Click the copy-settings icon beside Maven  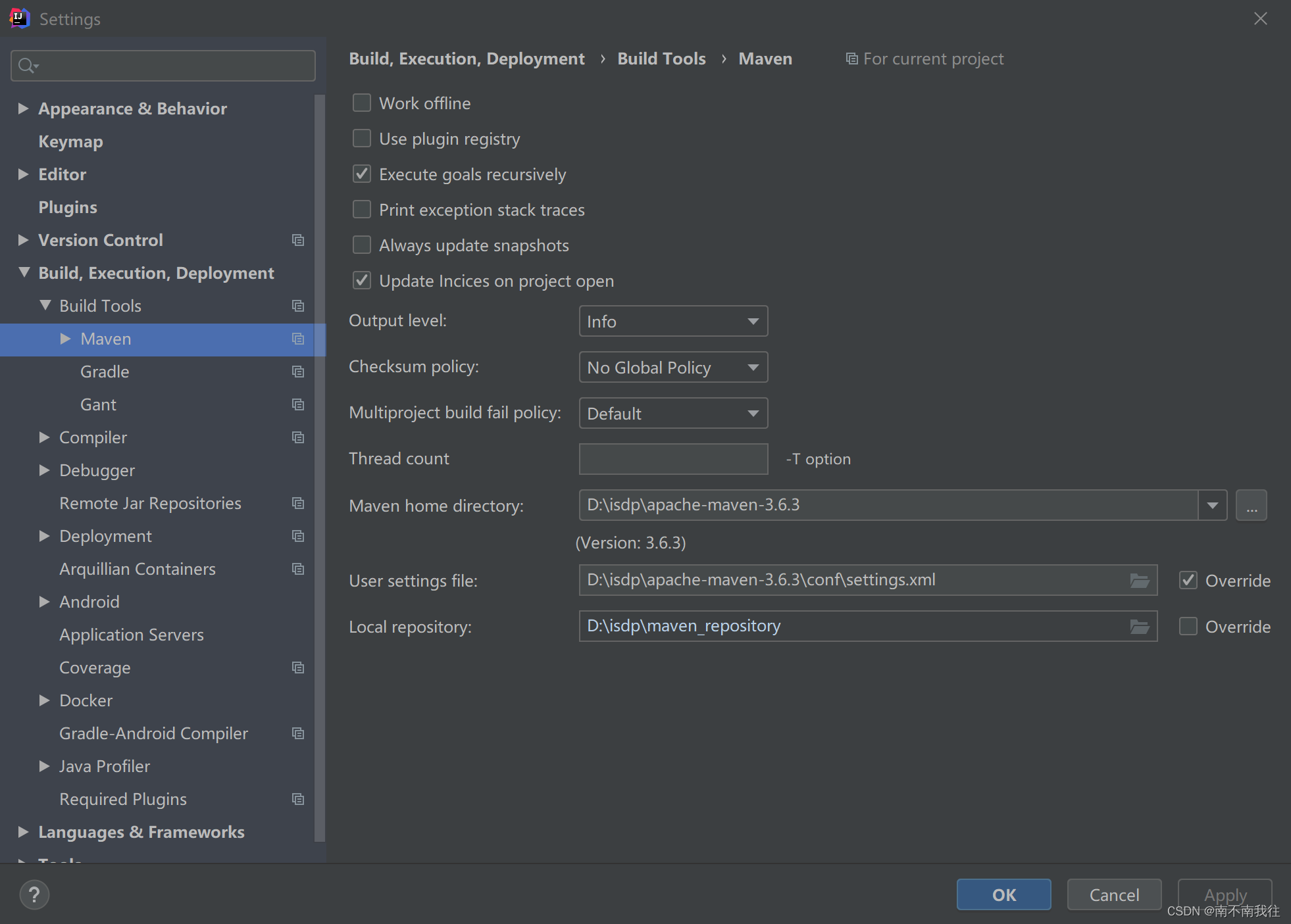pos(298,339)
